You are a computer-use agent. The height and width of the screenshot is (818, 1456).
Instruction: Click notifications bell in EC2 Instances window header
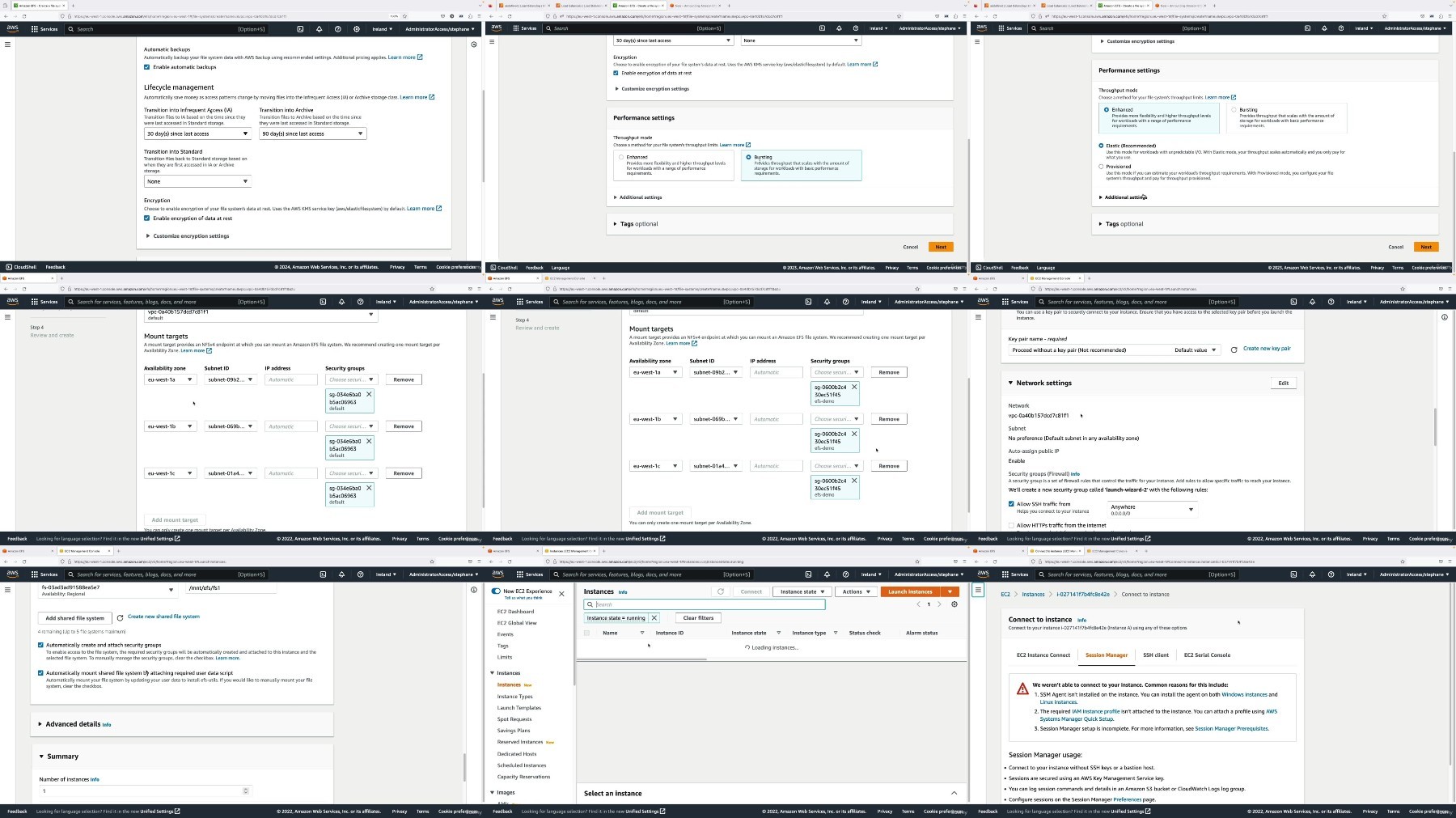pos(827,574)
